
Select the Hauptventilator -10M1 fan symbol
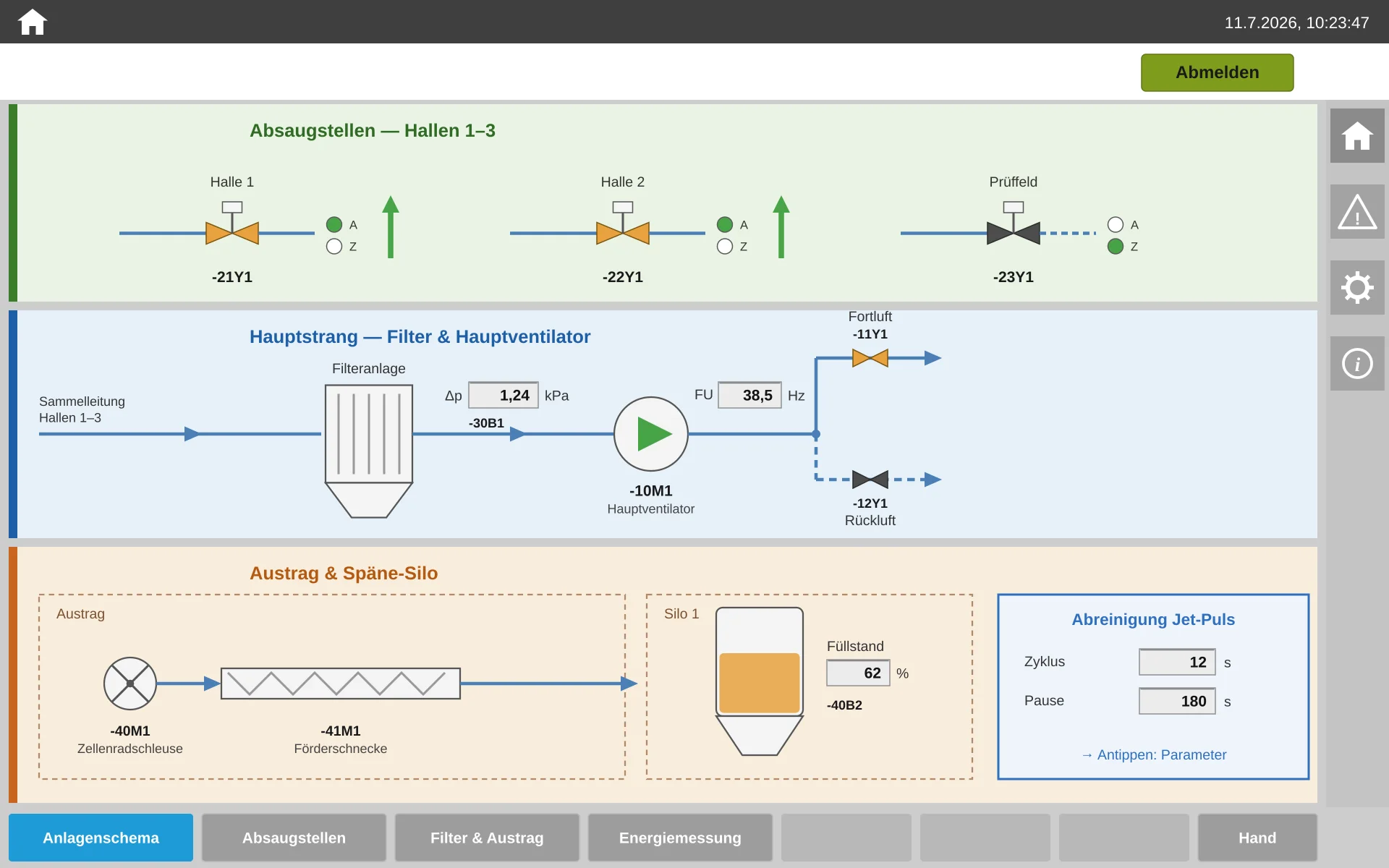point(651,434)
